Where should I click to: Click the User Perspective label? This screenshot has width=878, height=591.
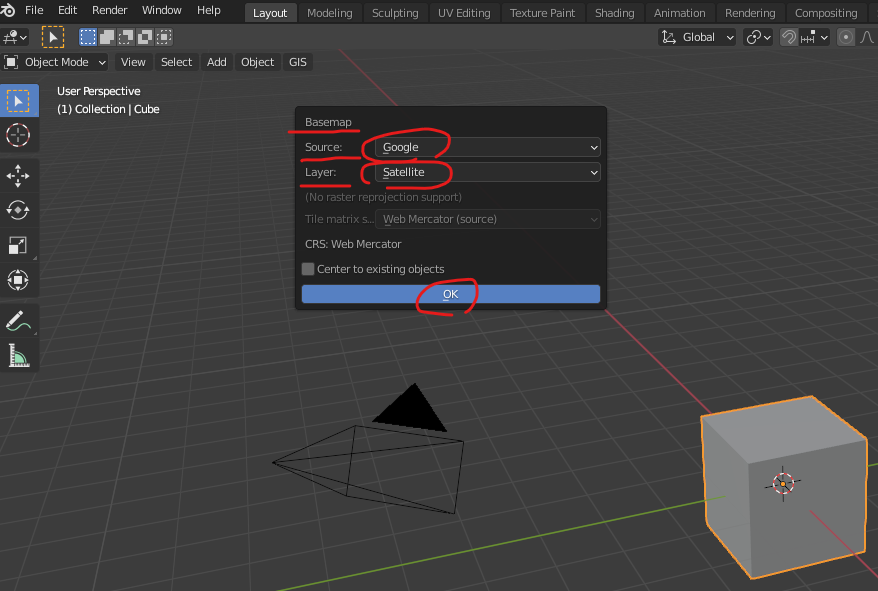[99, 91]
